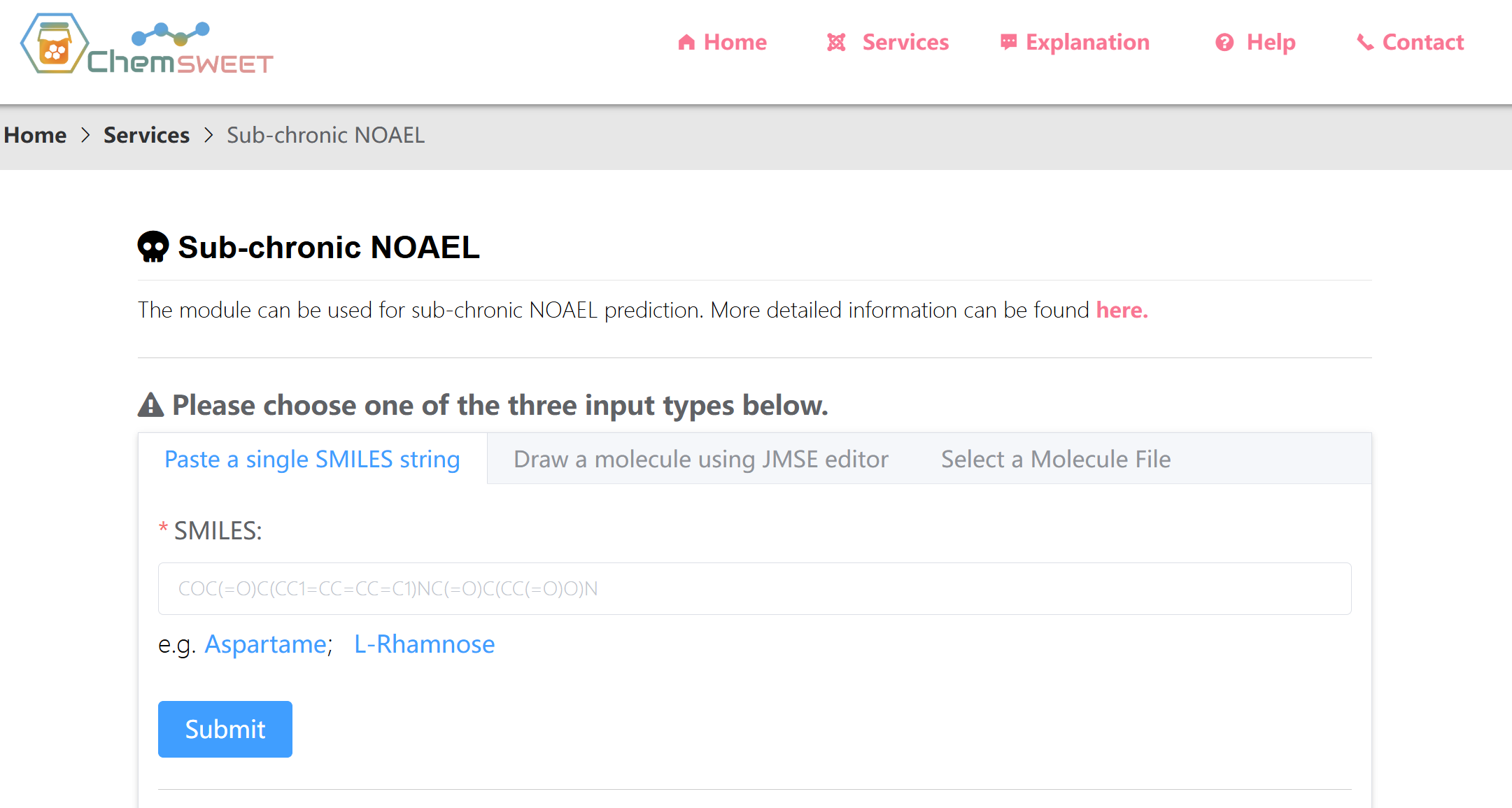
Task: Open the Explanation menu item
Action: (1087, 42)
